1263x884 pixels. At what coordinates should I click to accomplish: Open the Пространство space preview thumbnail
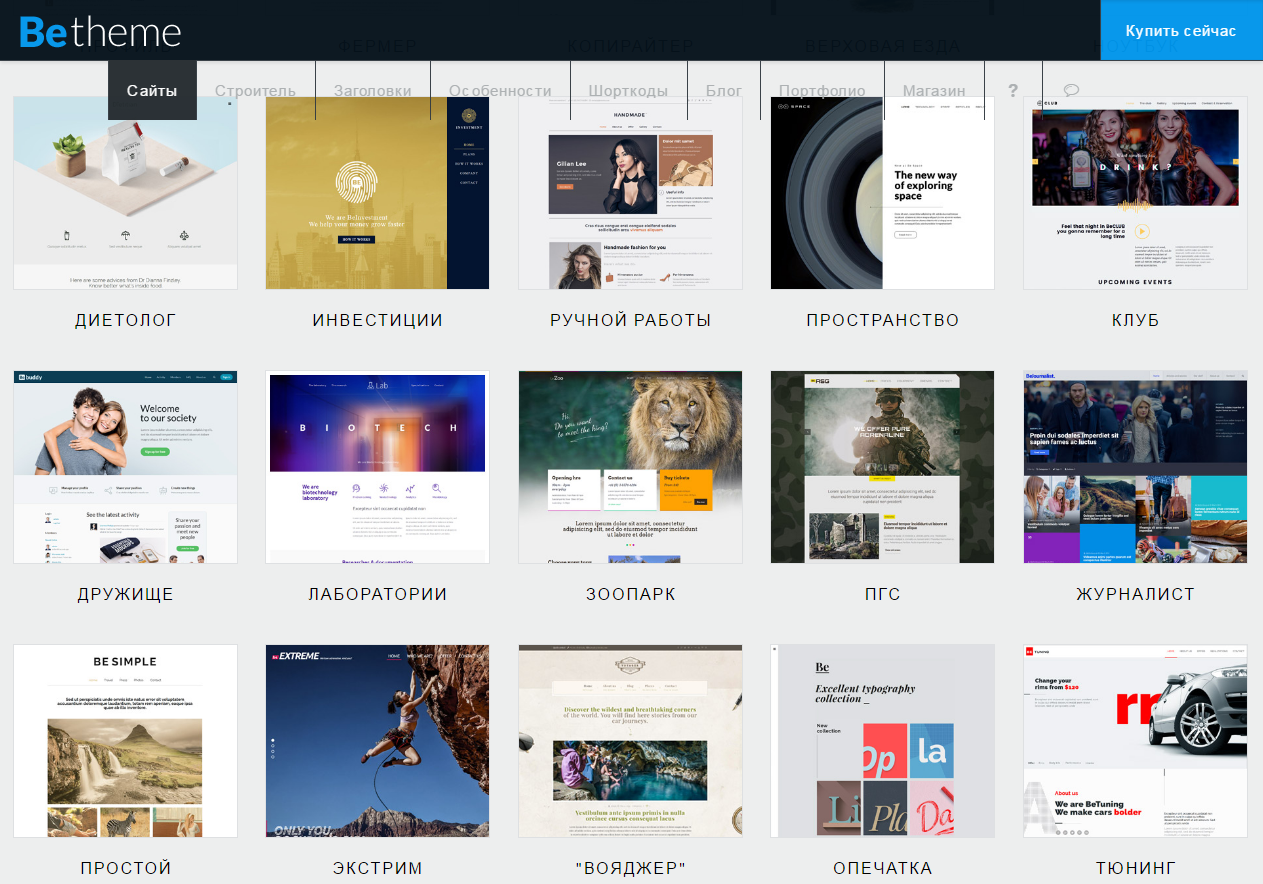tap(883, 193)
